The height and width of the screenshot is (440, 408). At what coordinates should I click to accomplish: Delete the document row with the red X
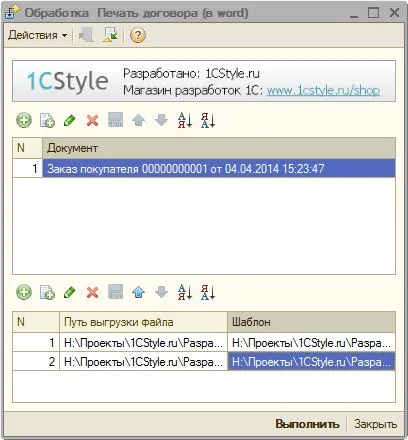[x=92, y=120]
